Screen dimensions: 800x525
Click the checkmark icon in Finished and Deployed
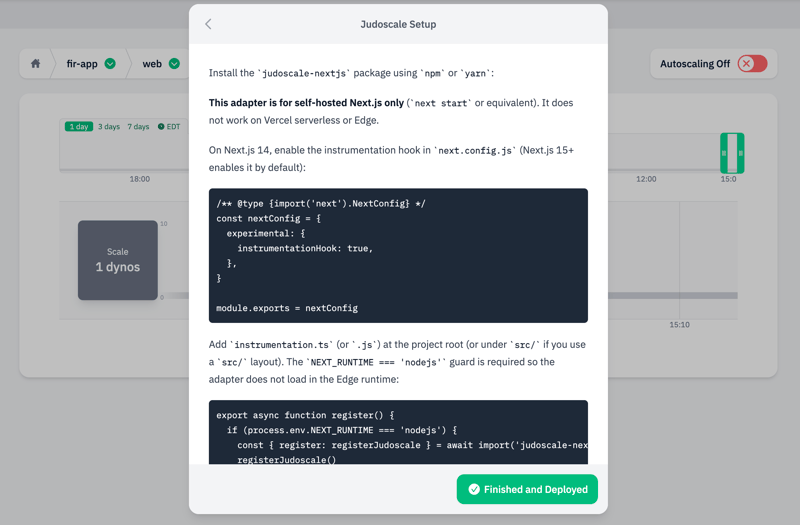474,489
